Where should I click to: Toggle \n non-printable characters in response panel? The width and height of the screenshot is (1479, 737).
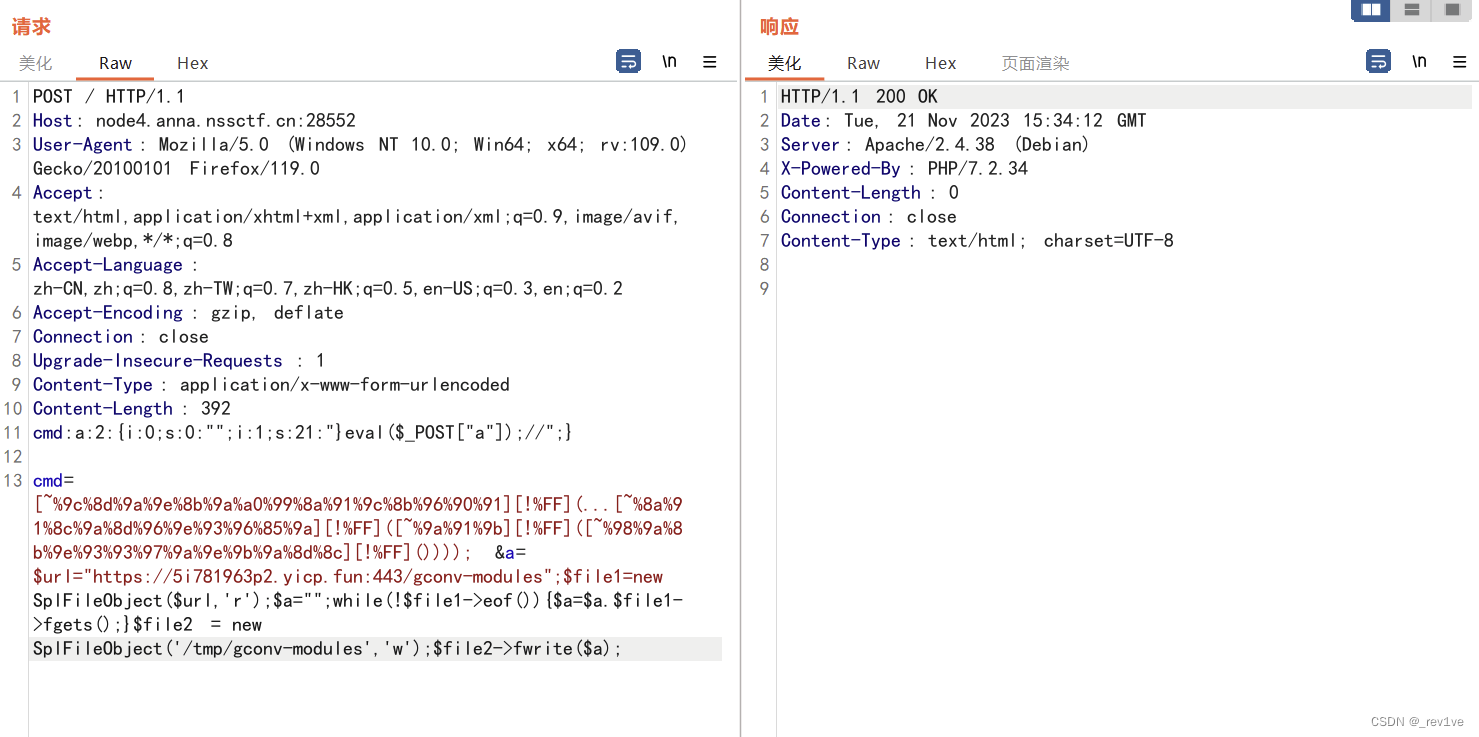click(x=1419, y=62)
